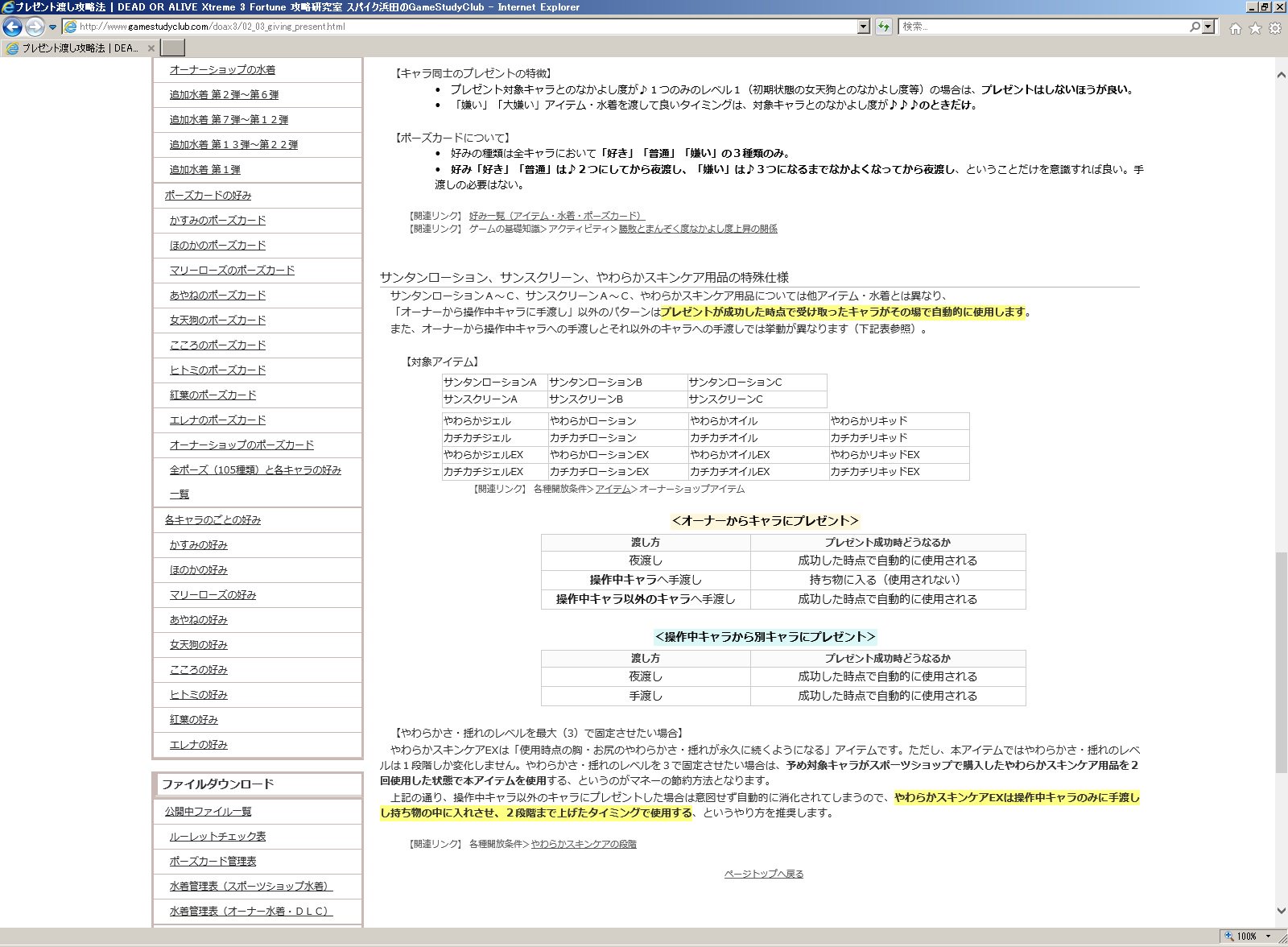
Task: Click ファイルダウンロード section header
Action: tap(257, 784)
